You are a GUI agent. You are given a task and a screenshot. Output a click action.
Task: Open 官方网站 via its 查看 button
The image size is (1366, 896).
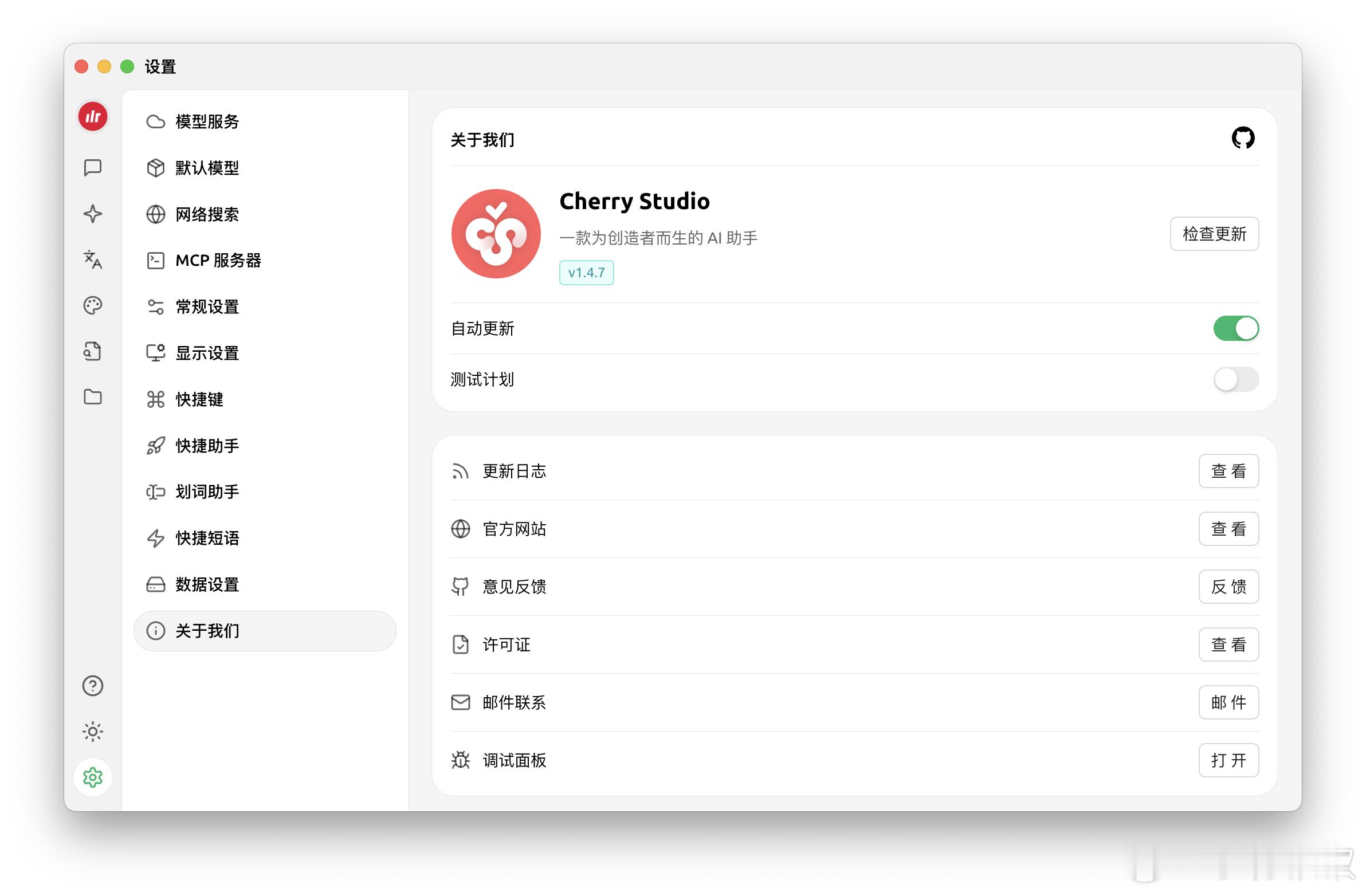point(1228,529)
